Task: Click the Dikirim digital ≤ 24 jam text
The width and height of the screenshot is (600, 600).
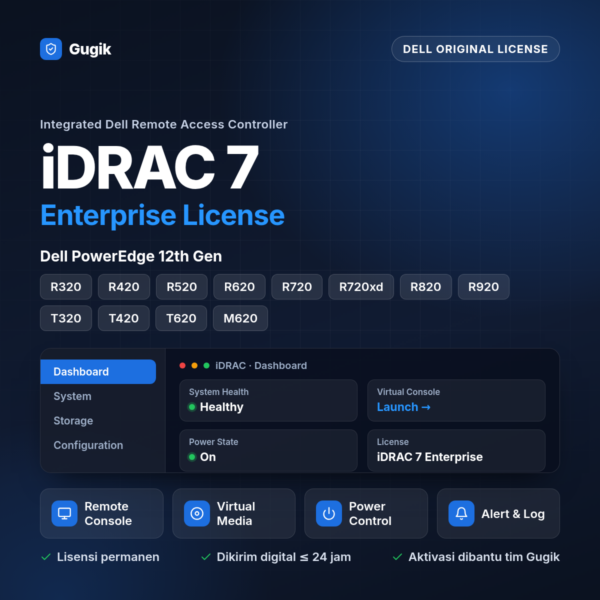Action: [x=284, y=557]
